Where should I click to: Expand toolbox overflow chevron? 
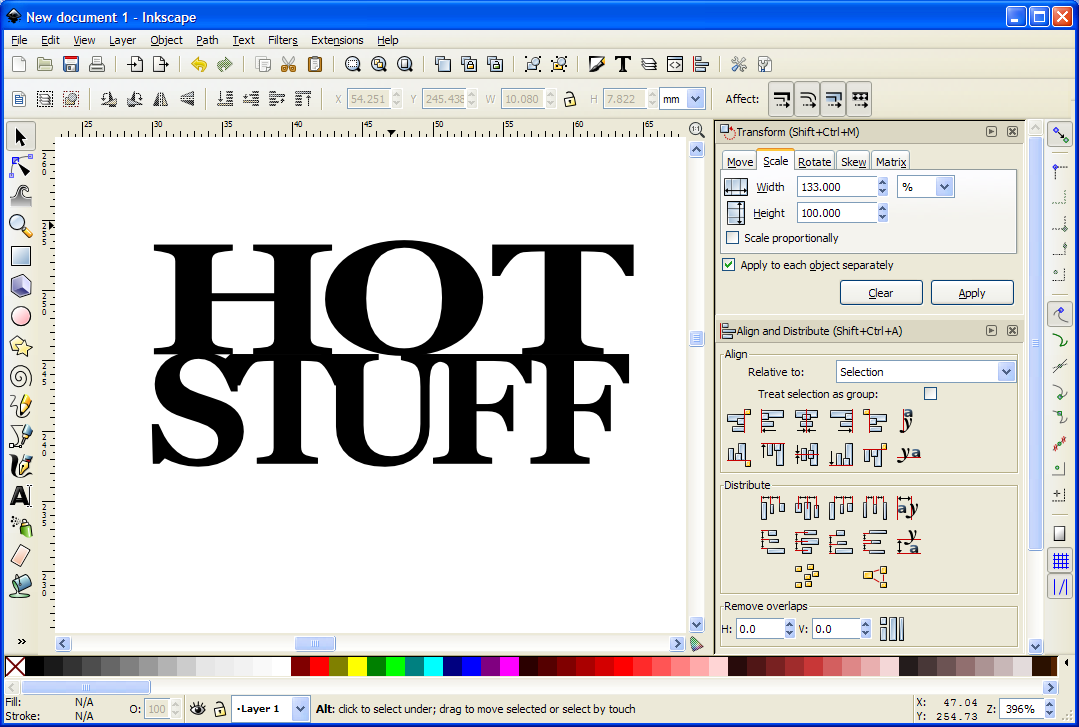(21, 641)
